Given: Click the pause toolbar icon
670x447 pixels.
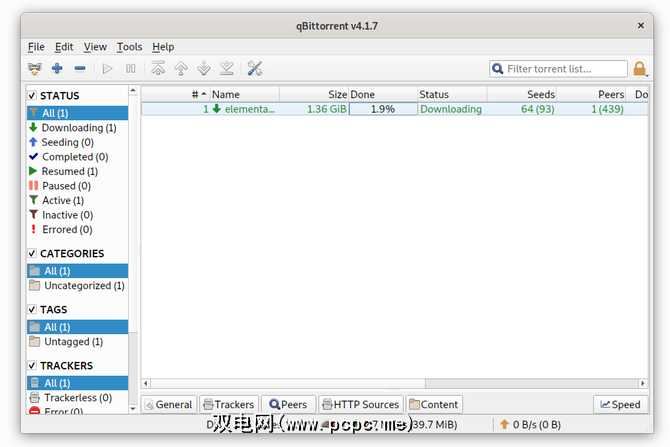Looking at the screenshot, I should click(x=130, y=68).
